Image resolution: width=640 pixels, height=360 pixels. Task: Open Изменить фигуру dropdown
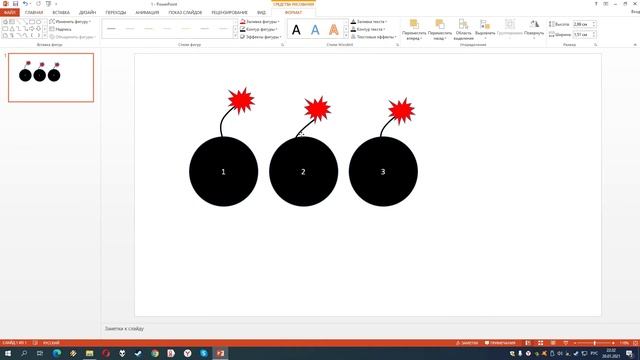coord(70,21)
